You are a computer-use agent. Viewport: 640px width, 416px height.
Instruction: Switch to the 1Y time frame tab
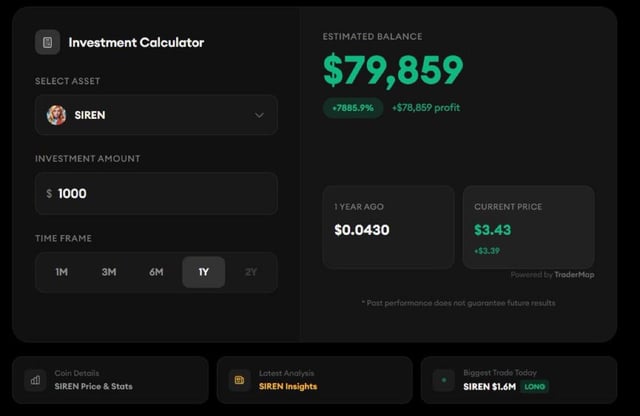204,272
